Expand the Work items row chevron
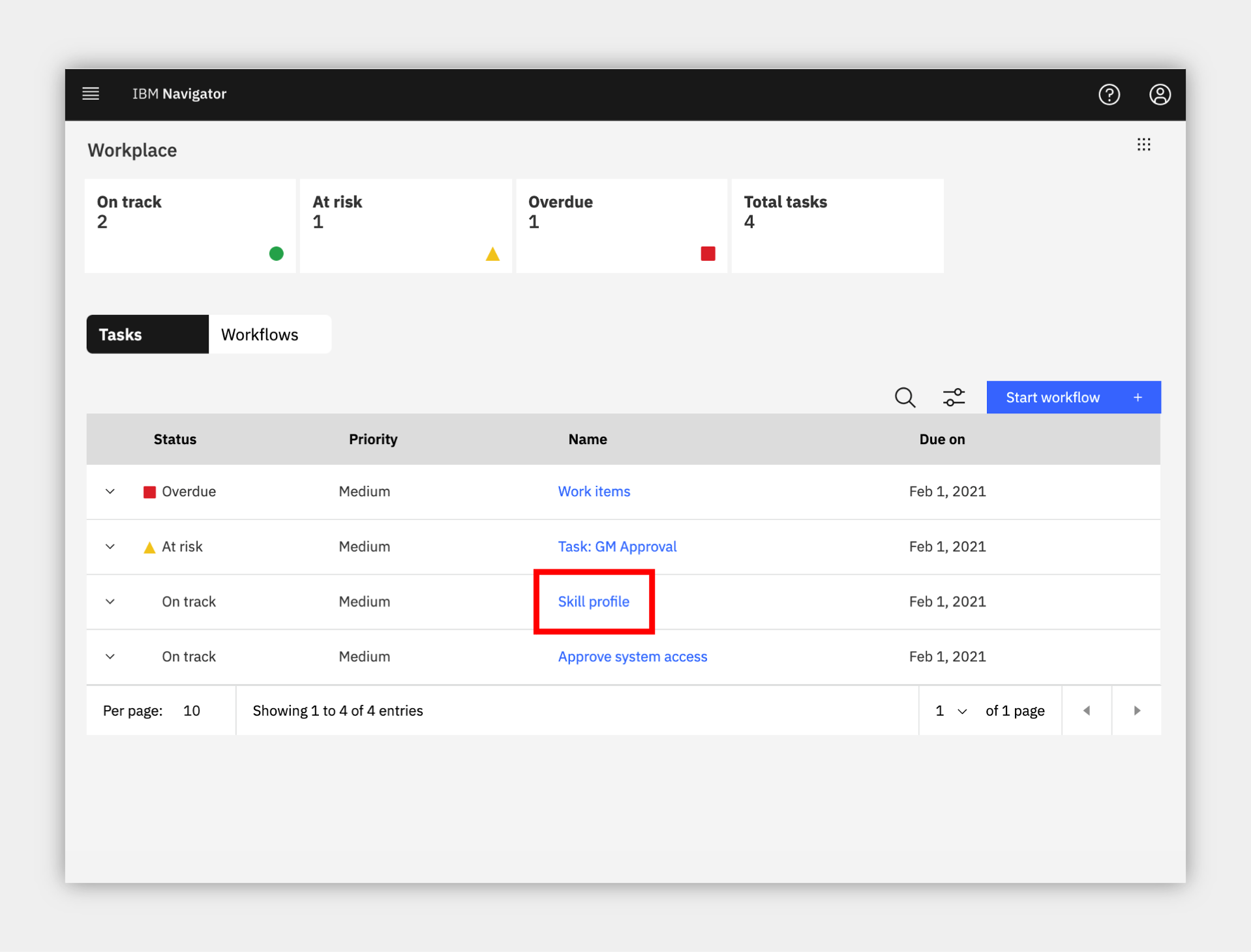Viewport: 1251px width, 952px height. coord(110,492)
